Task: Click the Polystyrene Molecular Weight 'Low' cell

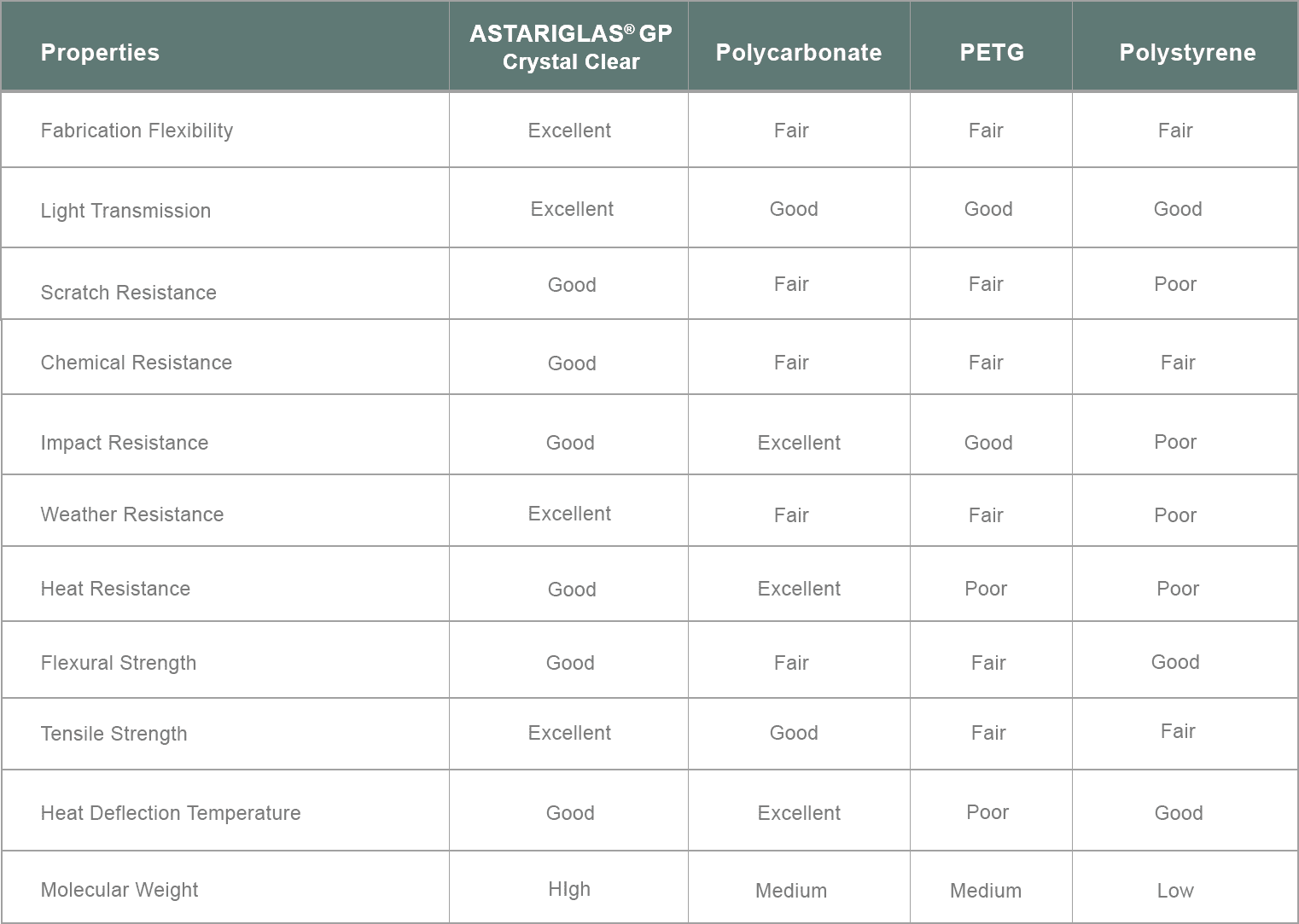Action: tap(1175, 891)
